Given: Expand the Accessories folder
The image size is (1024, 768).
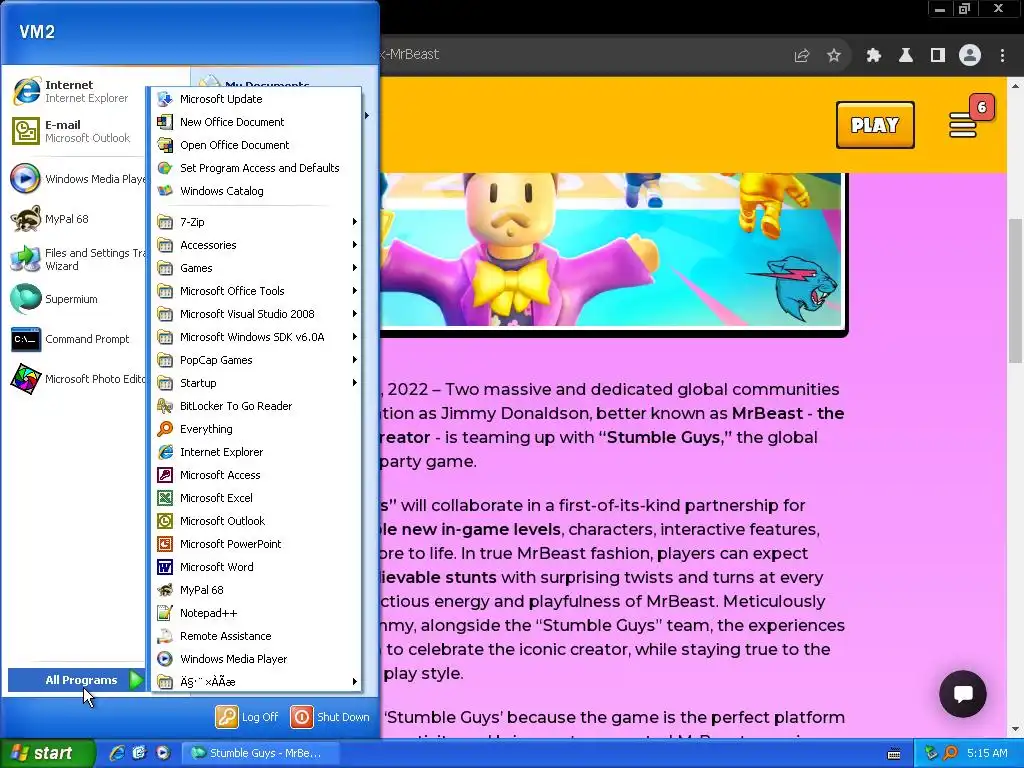Looking at the screenshot, I should click(x=256, y=245).
